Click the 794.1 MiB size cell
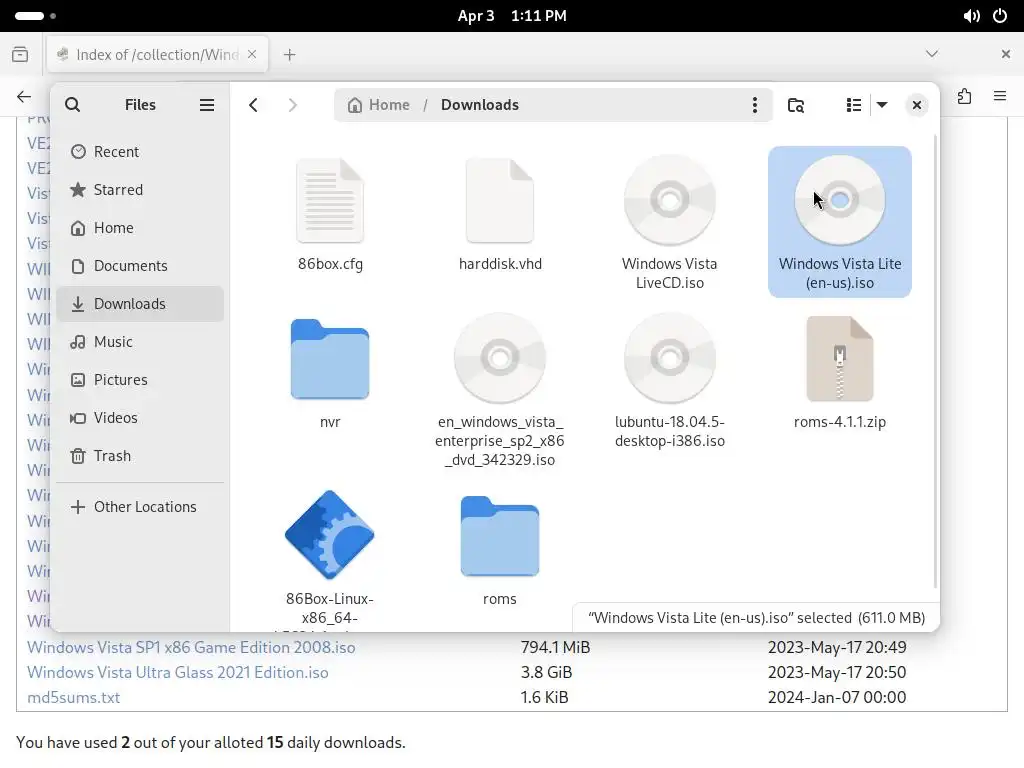 click(x=555, y=647)
